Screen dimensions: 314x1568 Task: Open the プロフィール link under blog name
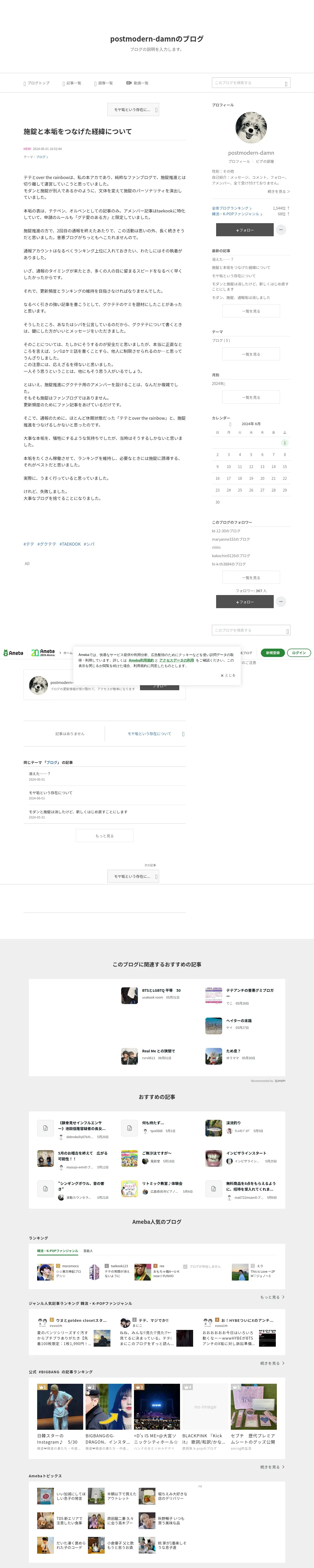click(239, 161)
